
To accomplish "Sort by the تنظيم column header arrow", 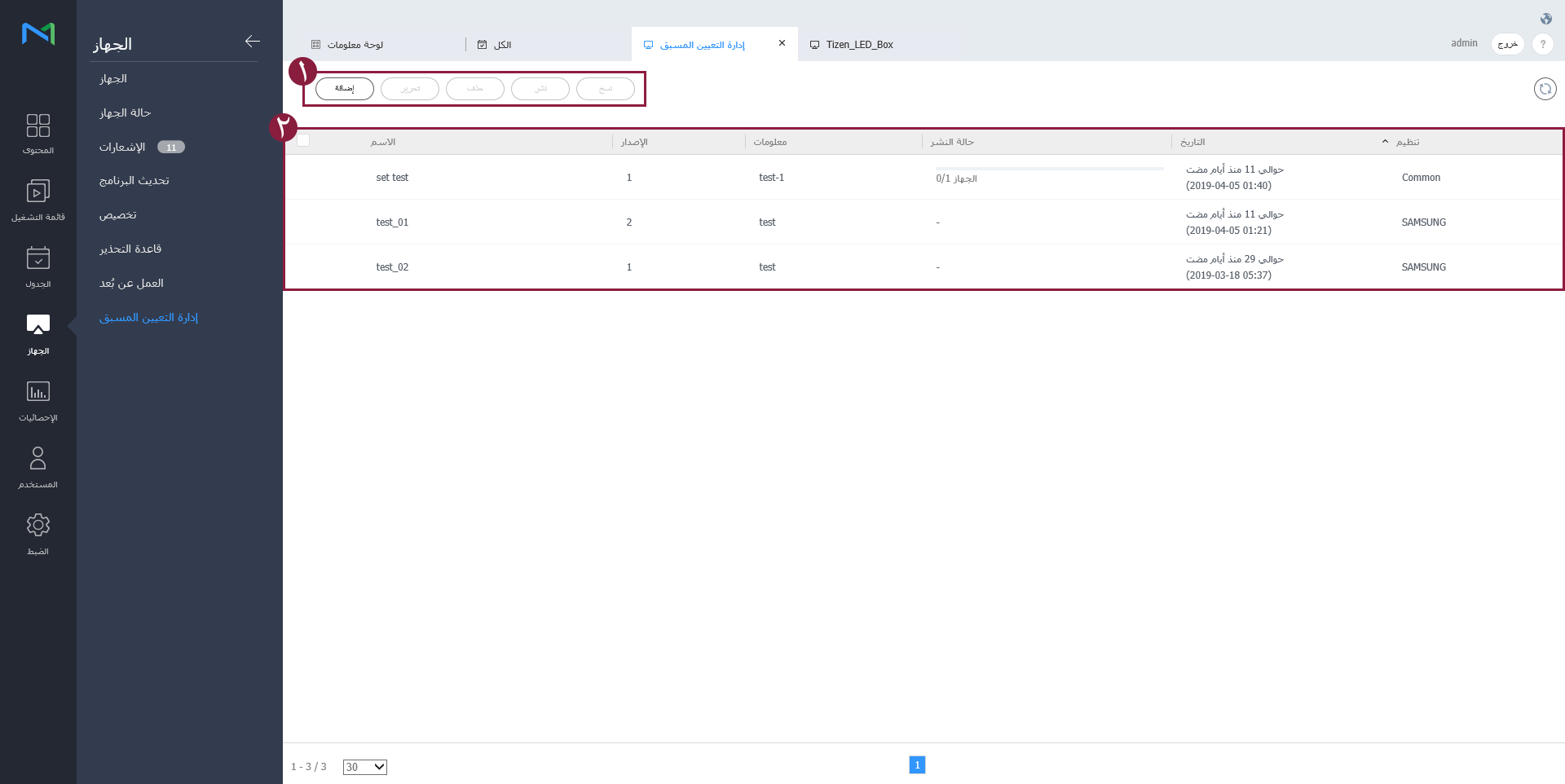I will (x=1385, y=142).
